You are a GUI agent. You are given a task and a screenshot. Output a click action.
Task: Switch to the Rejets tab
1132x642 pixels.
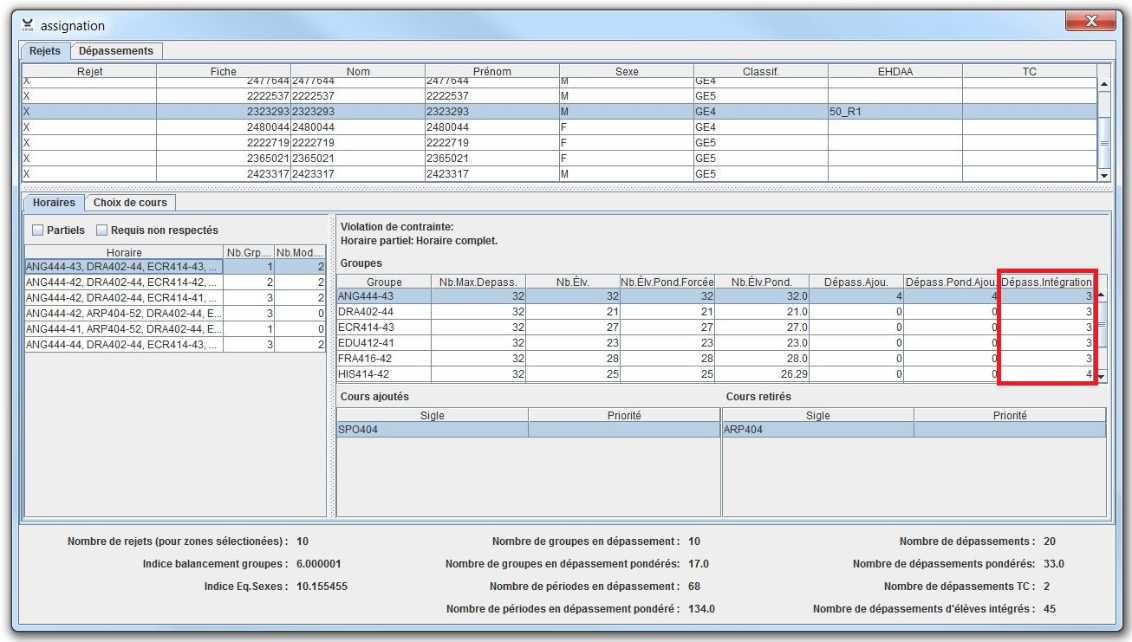45,51
